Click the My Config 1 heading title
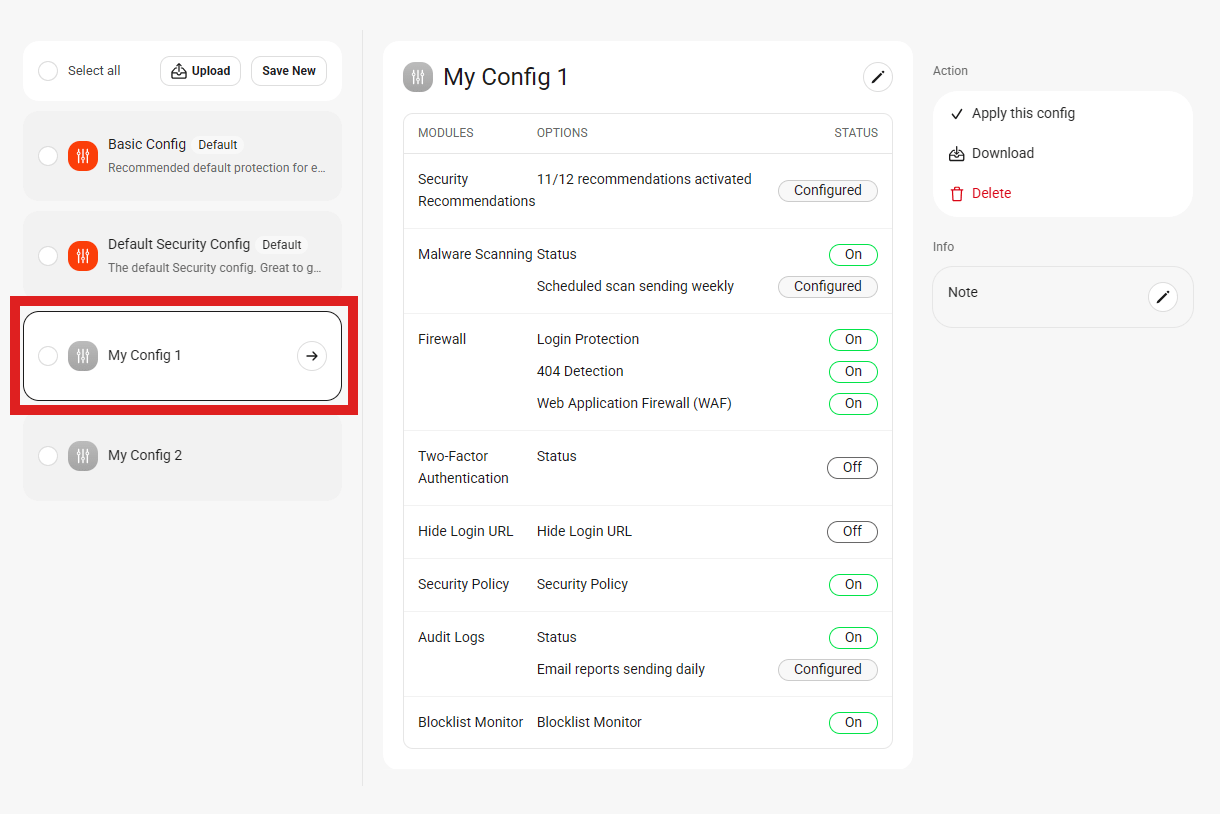This screenshot has height=814, width=1220. tap(506, 77)
